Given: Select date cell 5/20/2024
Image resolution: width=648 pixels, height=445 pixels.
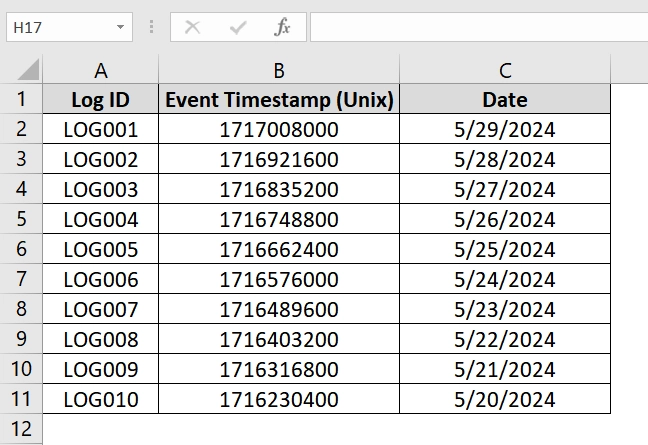Looking at the screenshot, I should coord(505,399).
